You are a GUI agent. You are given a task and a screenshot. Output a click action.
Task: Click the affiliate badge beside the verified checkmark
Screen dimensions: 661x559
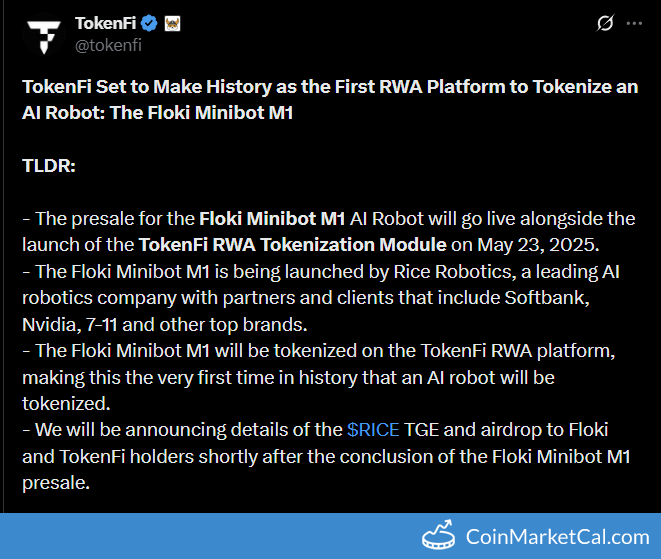171,23
